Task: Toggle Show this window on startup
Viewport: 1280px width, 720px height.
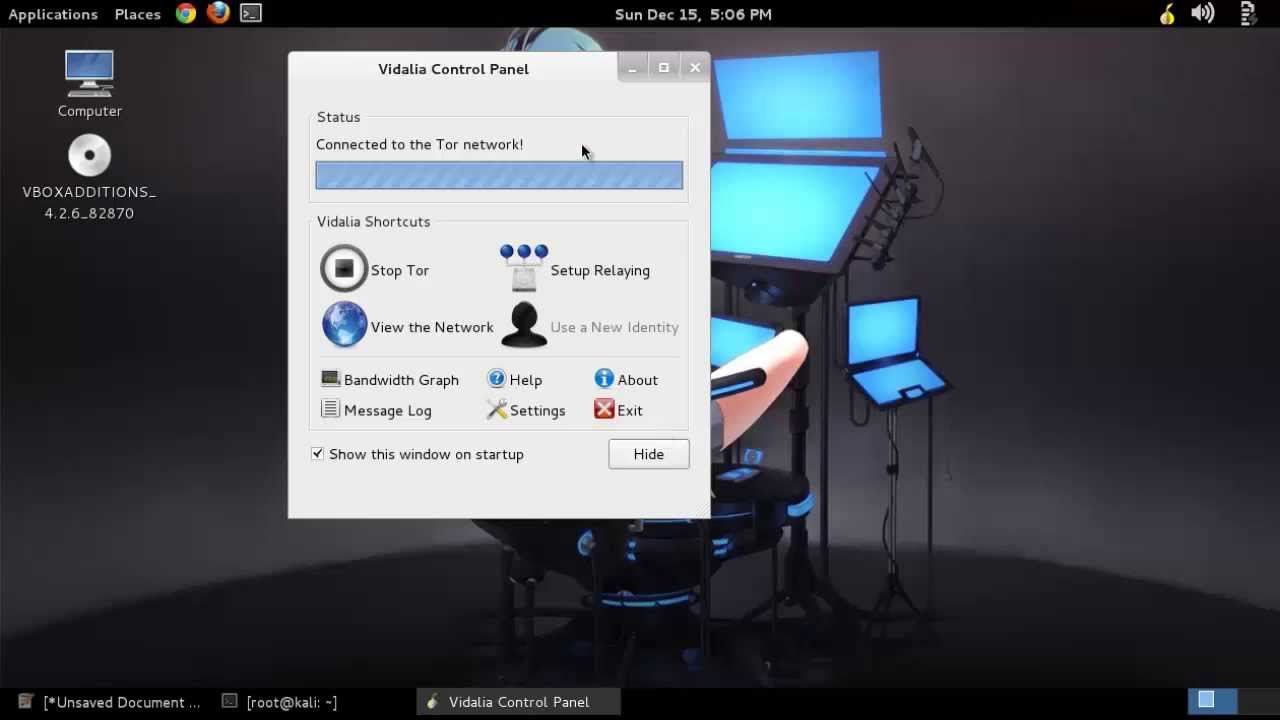Action: [318, 453]
